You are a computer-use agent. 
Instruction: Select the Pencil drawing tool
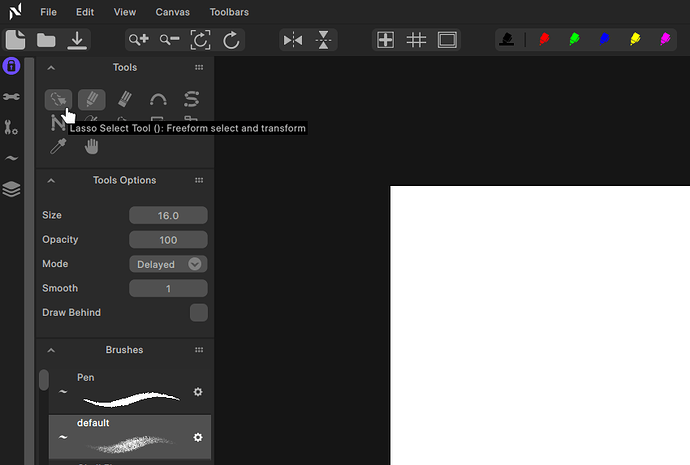92,99
